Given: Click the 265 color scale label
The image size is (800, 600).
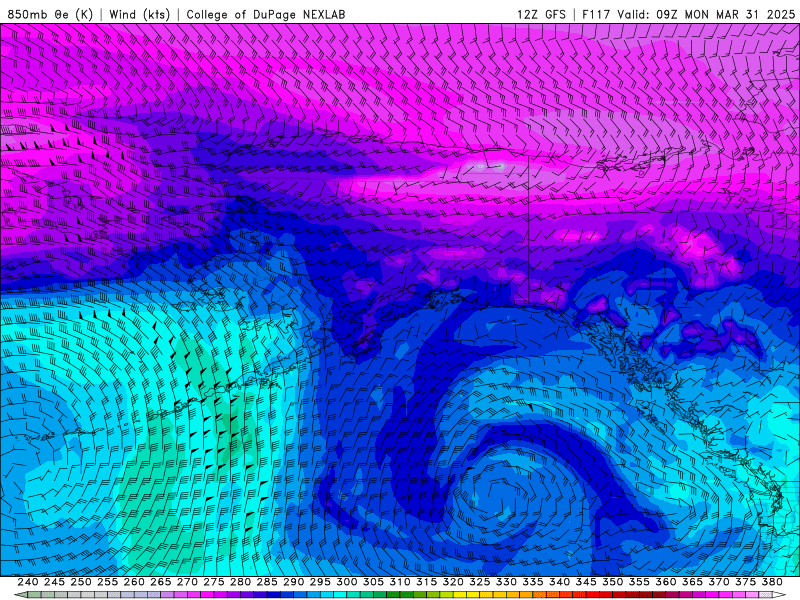Looking at the screenshot, I should click(x=160, y=582).
